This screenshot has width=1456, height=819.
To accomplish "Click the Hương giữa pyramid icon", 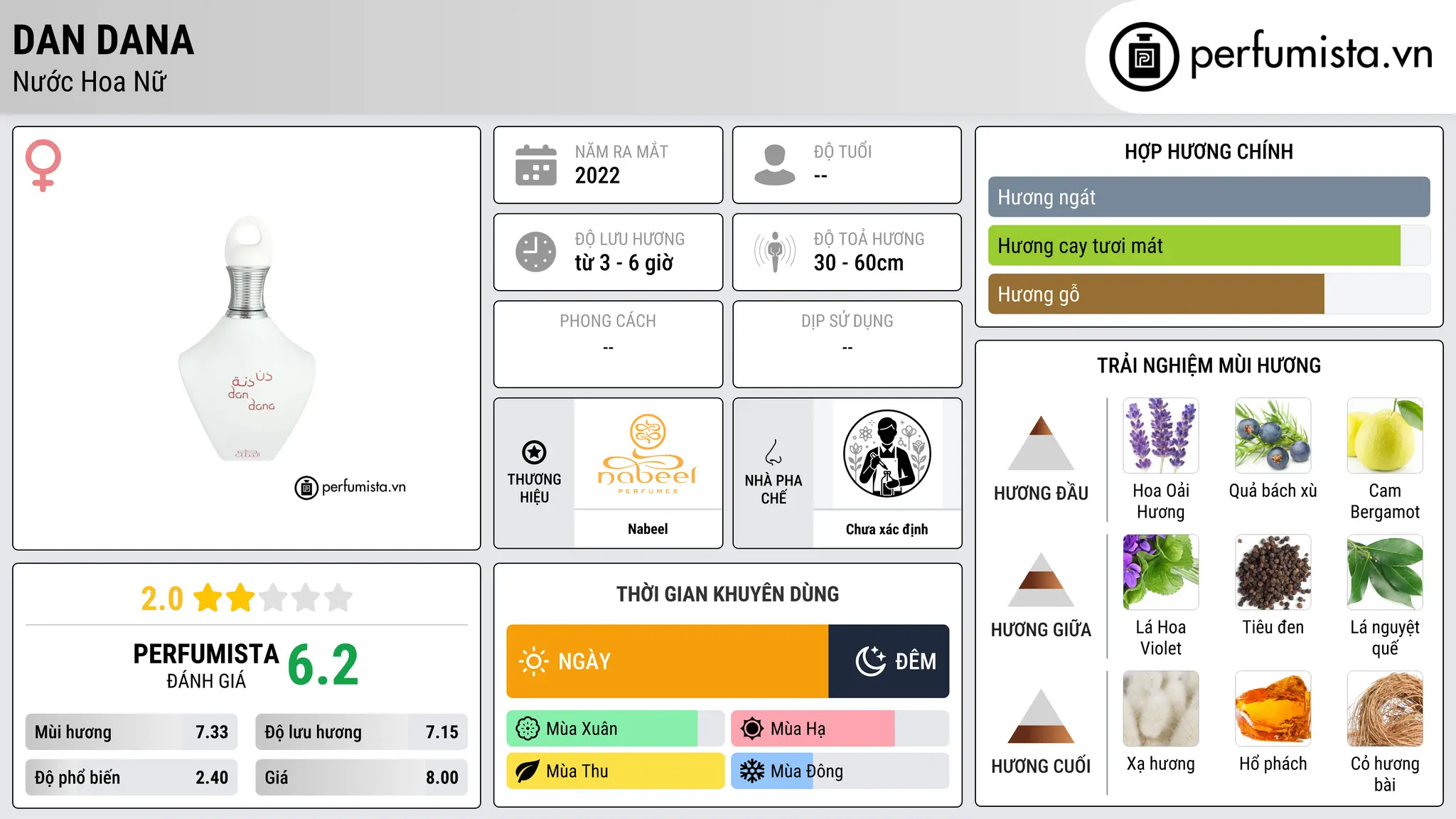I will pyautogui.click(x=1041, y=579).
